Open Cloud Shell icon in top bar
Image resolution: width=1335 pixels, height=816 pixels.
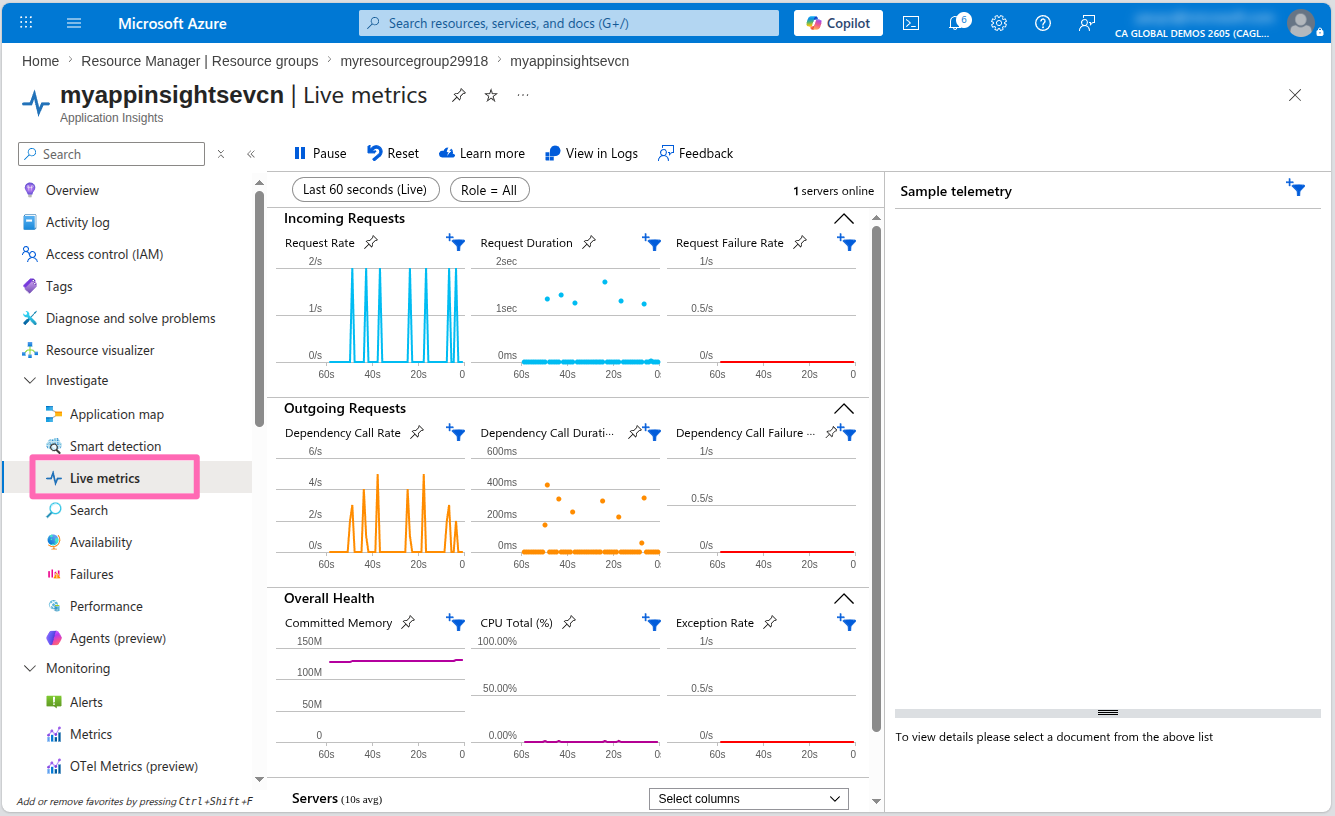[911, 23]
